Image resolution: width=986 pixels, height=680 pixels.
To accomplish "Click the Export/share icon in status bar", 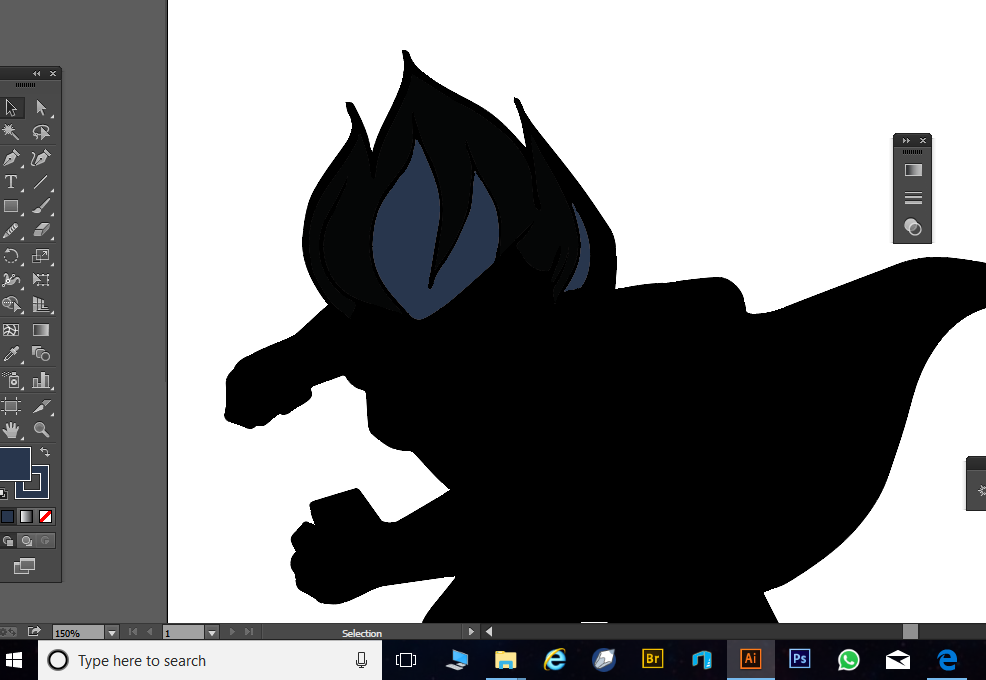I will click(x=34, y=631).
